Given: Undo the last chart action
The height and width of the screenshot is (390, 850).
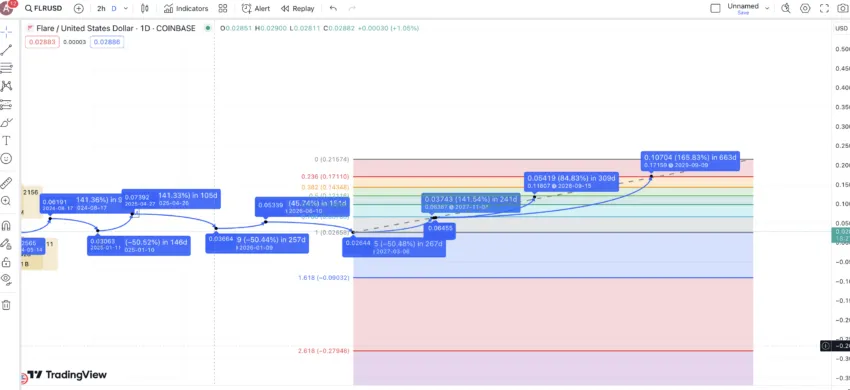Looking at the screenshot, I should coord(333,9).
